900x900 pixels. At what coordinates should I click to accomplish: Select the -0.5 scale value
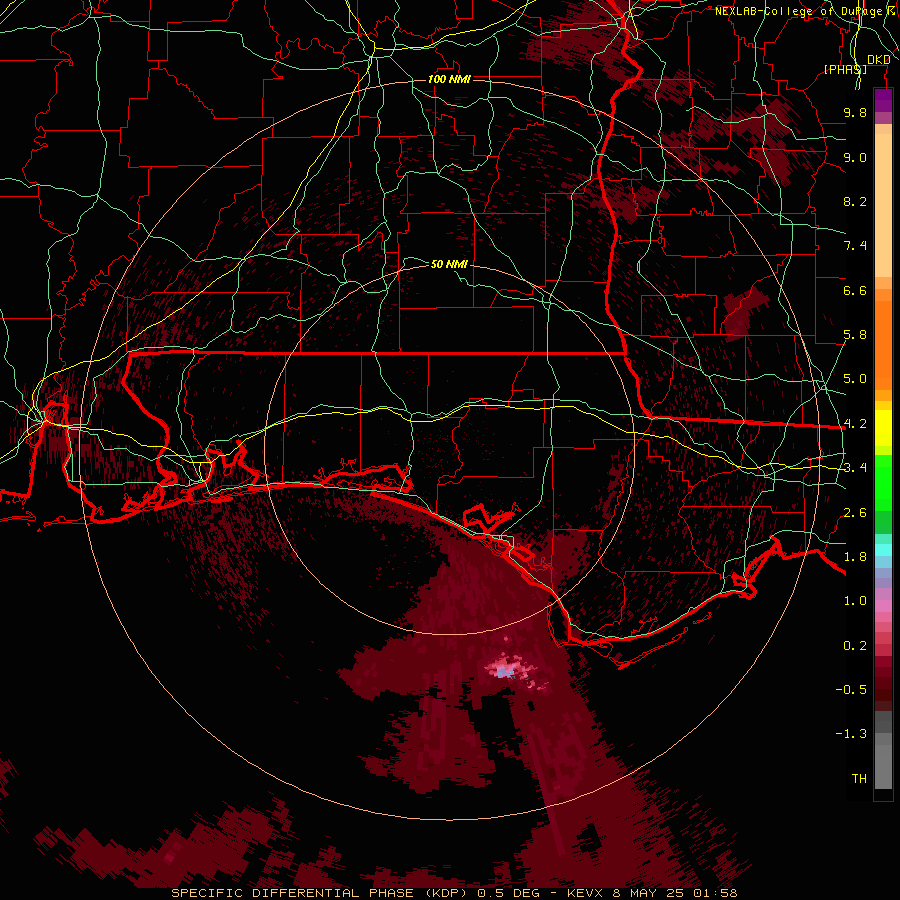pyautogui.click(x=851, y=690)
